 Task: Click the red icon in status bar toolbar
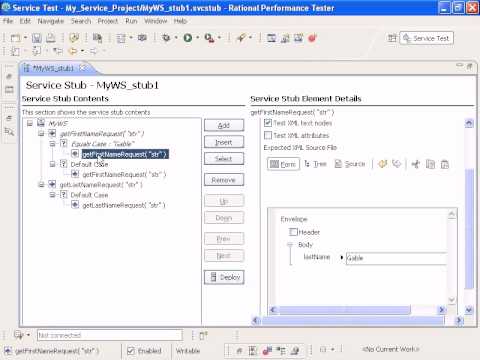(x=267, y=350)
